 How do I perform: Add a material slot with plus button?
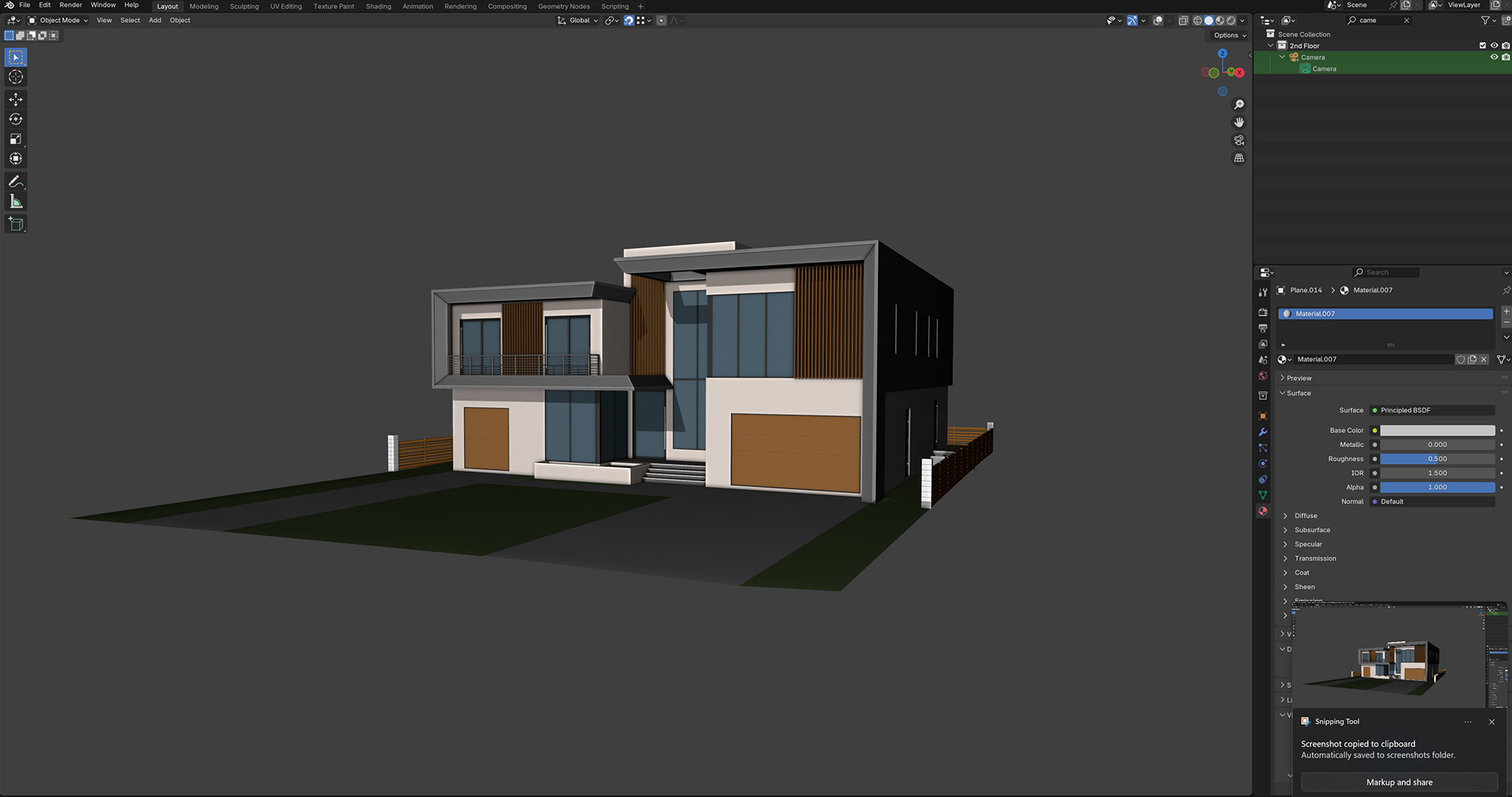(x=1506, y=312)
